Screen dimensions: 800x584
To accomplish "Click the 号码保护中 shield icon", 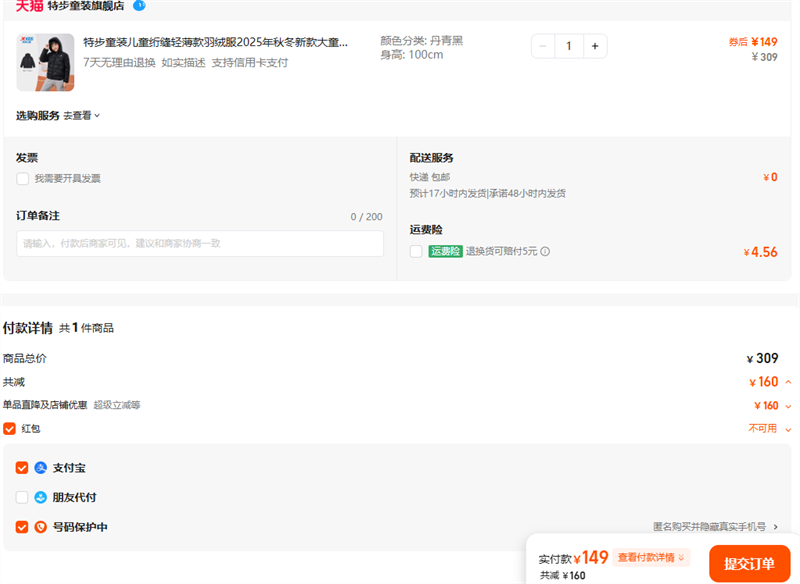I will point(41,527).
